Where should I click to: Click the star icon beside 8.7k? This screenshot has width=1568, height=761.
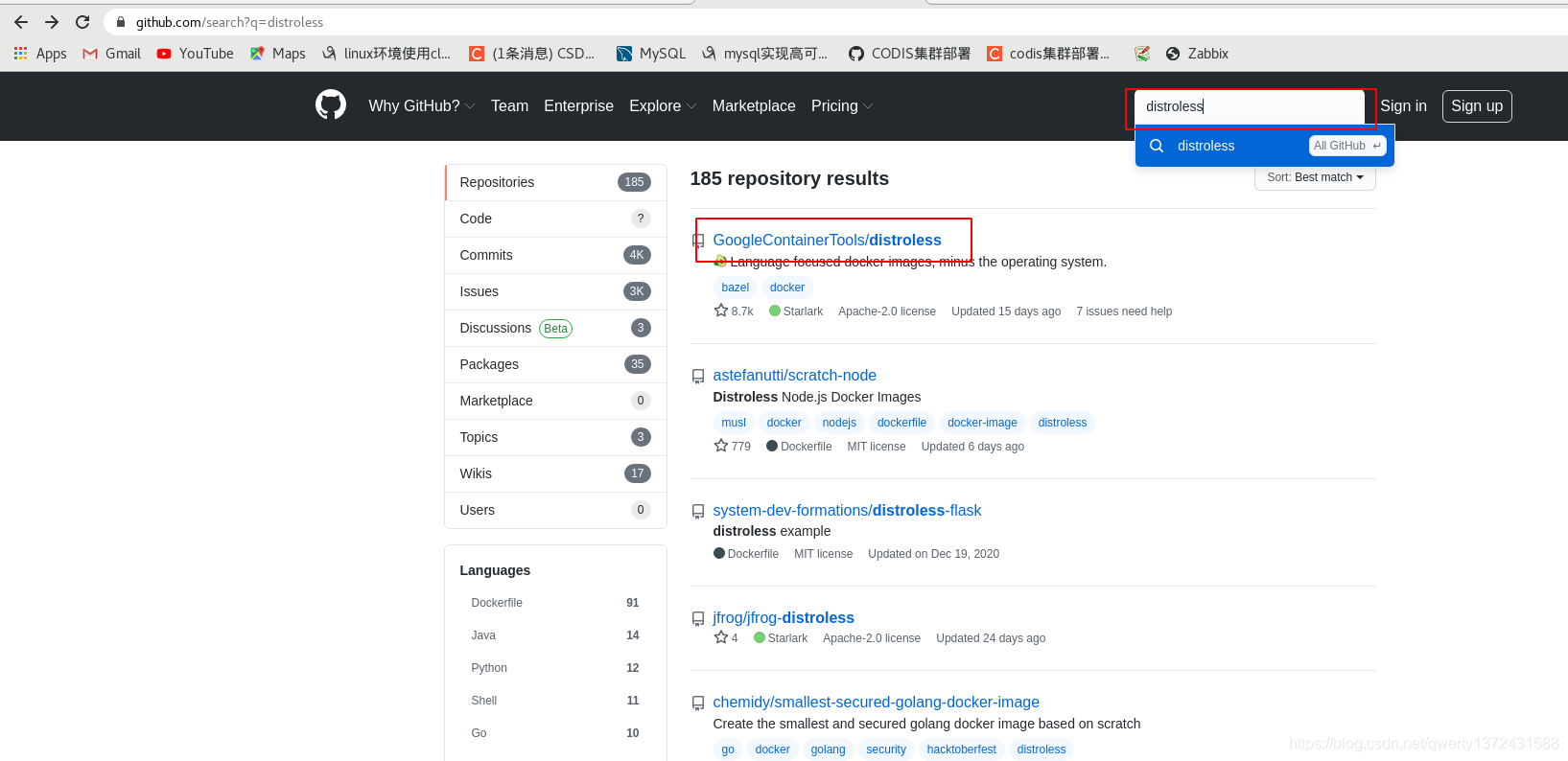(721, 311)
